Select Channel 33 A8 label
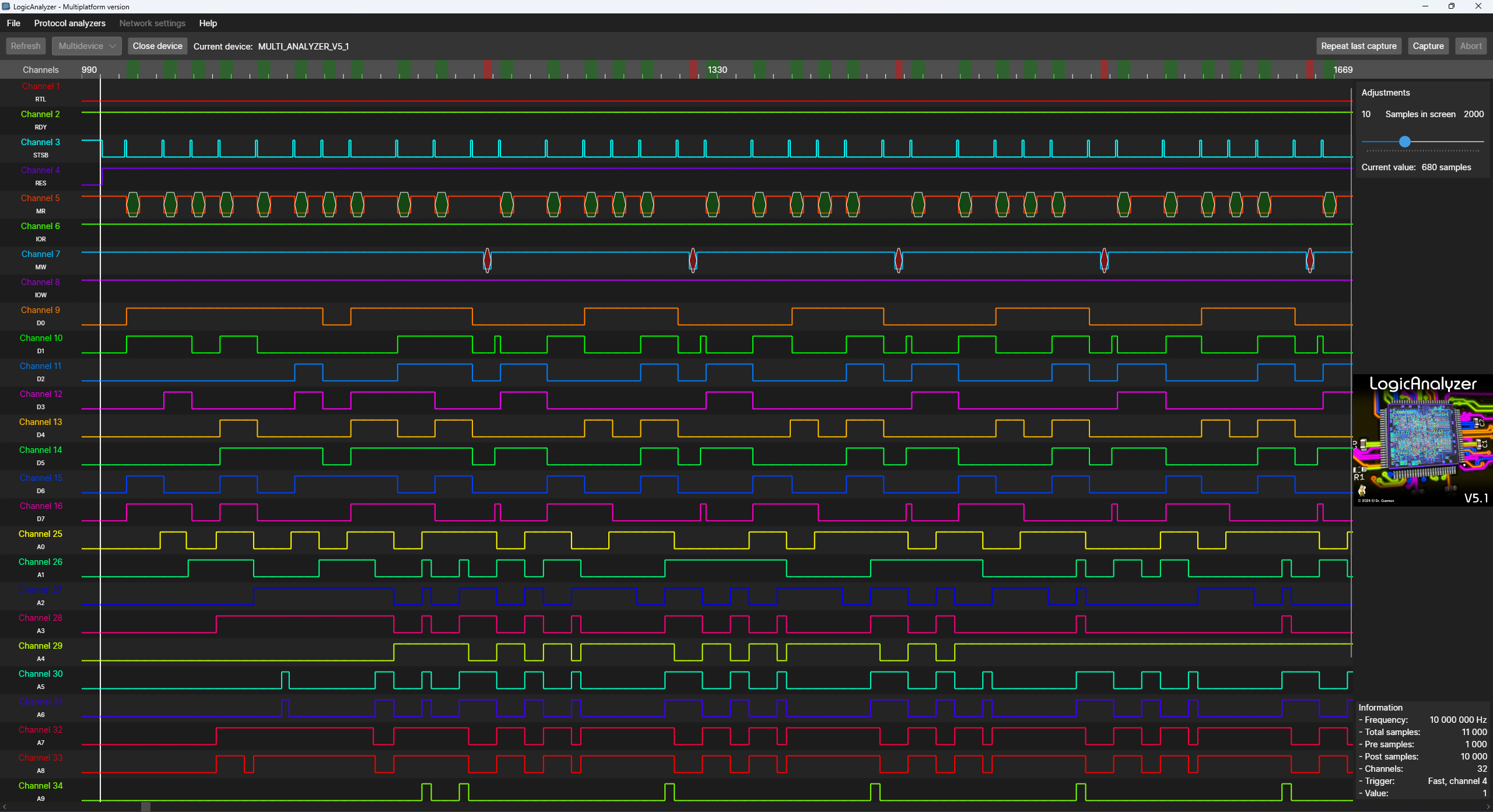 click(x=41, y=764)
